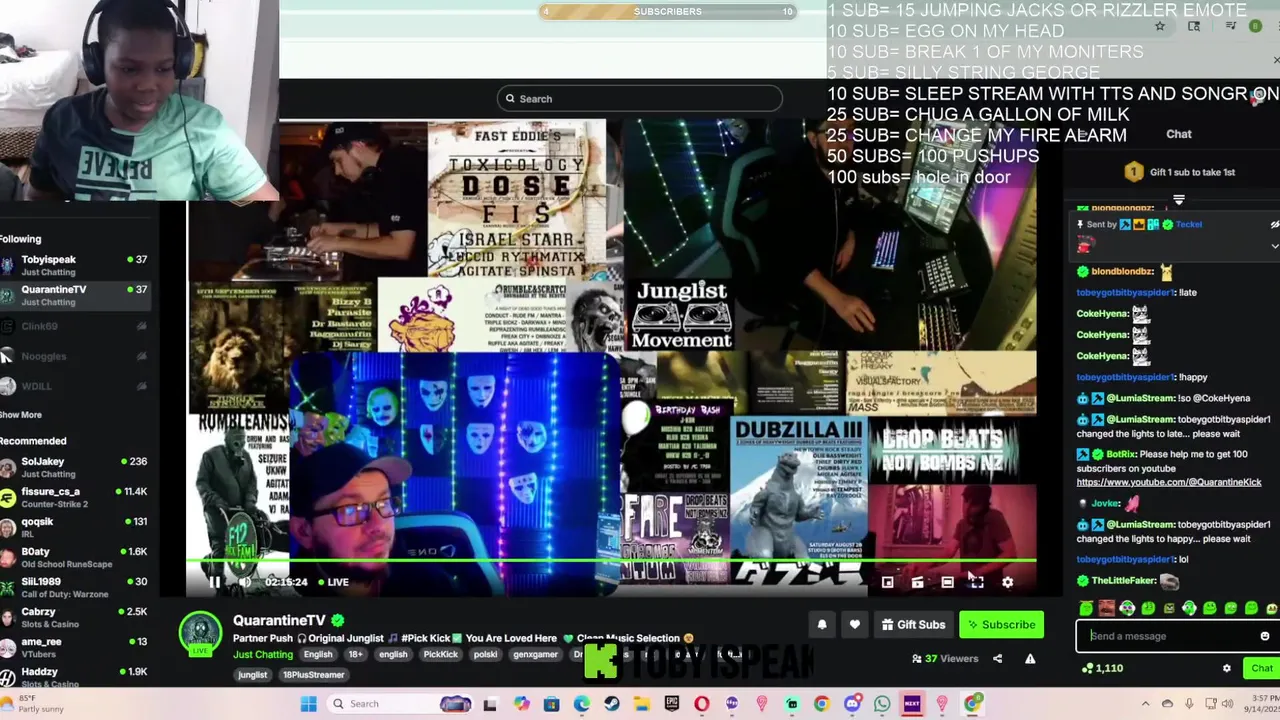The width and height of the screenshot is (1280, 720).
Task: Select the polski tag
Action: coord(485,655)
